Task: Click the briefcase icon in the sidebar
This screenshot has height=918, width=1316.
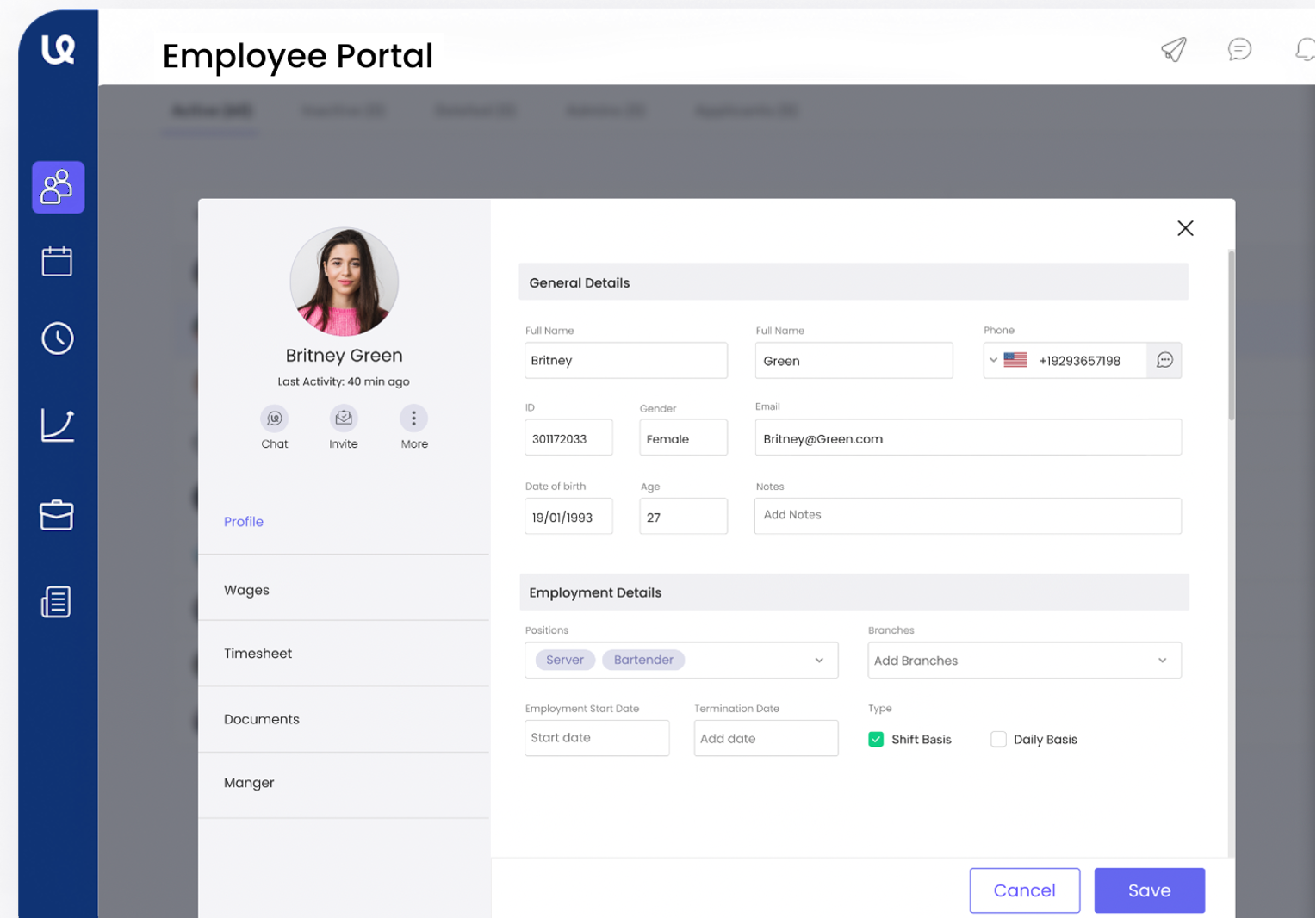Action: [57, 515]
